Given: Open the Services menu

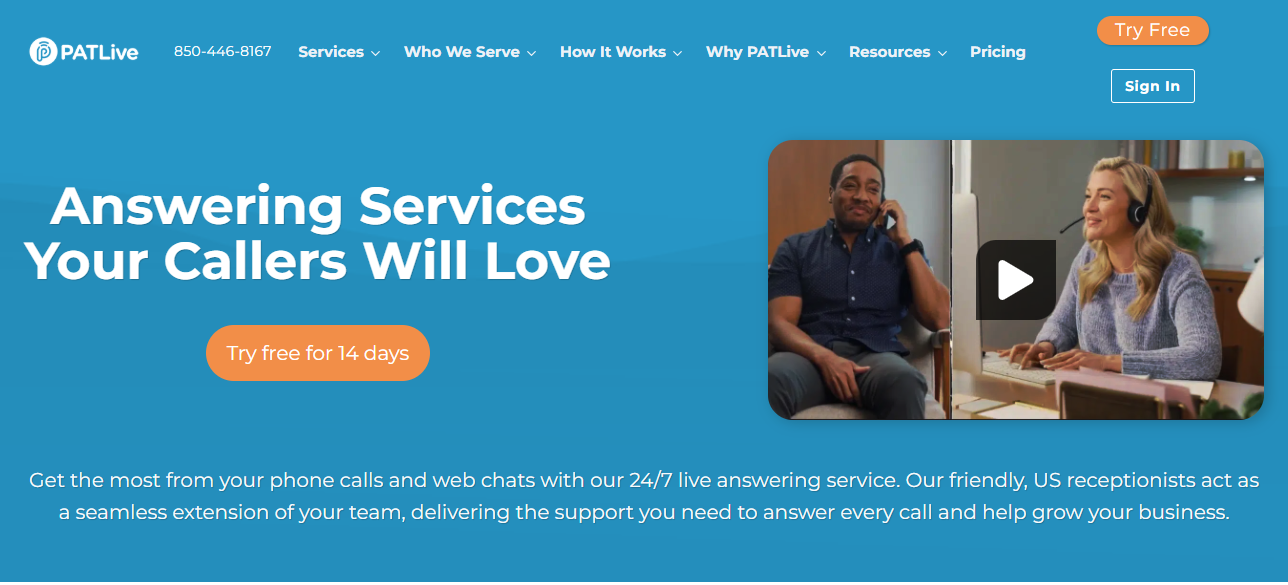Looking at the screenshot, I should [x=331, y=52].
